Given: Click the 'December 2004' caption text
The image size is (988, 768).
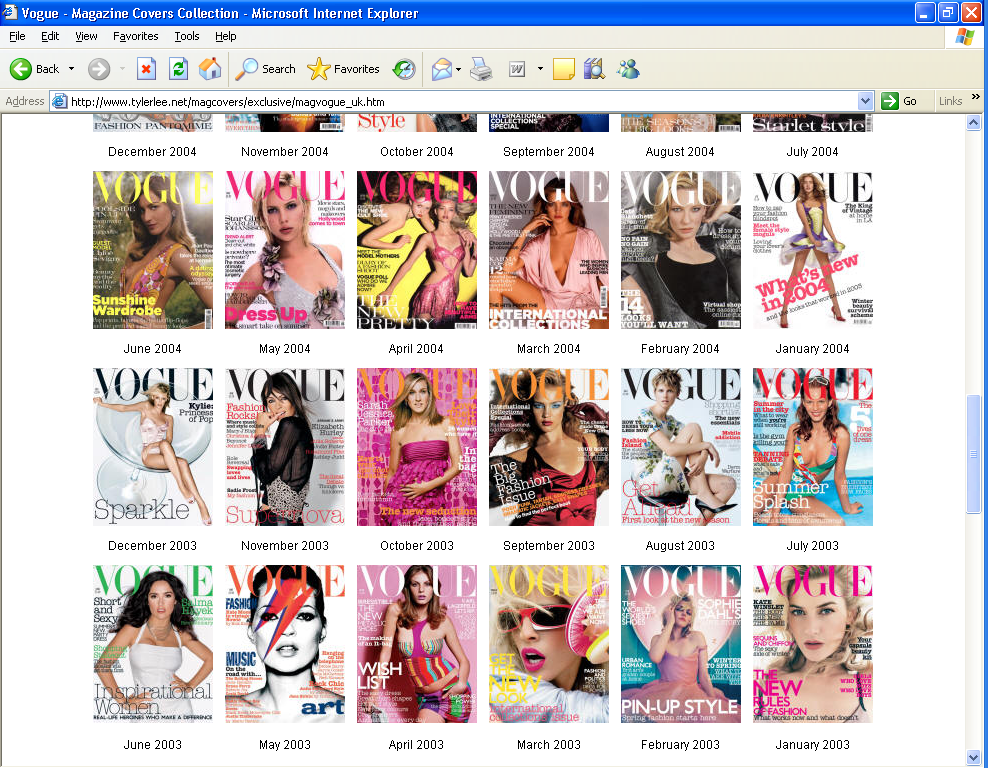Looking at the screenshot, I should 152,152.
